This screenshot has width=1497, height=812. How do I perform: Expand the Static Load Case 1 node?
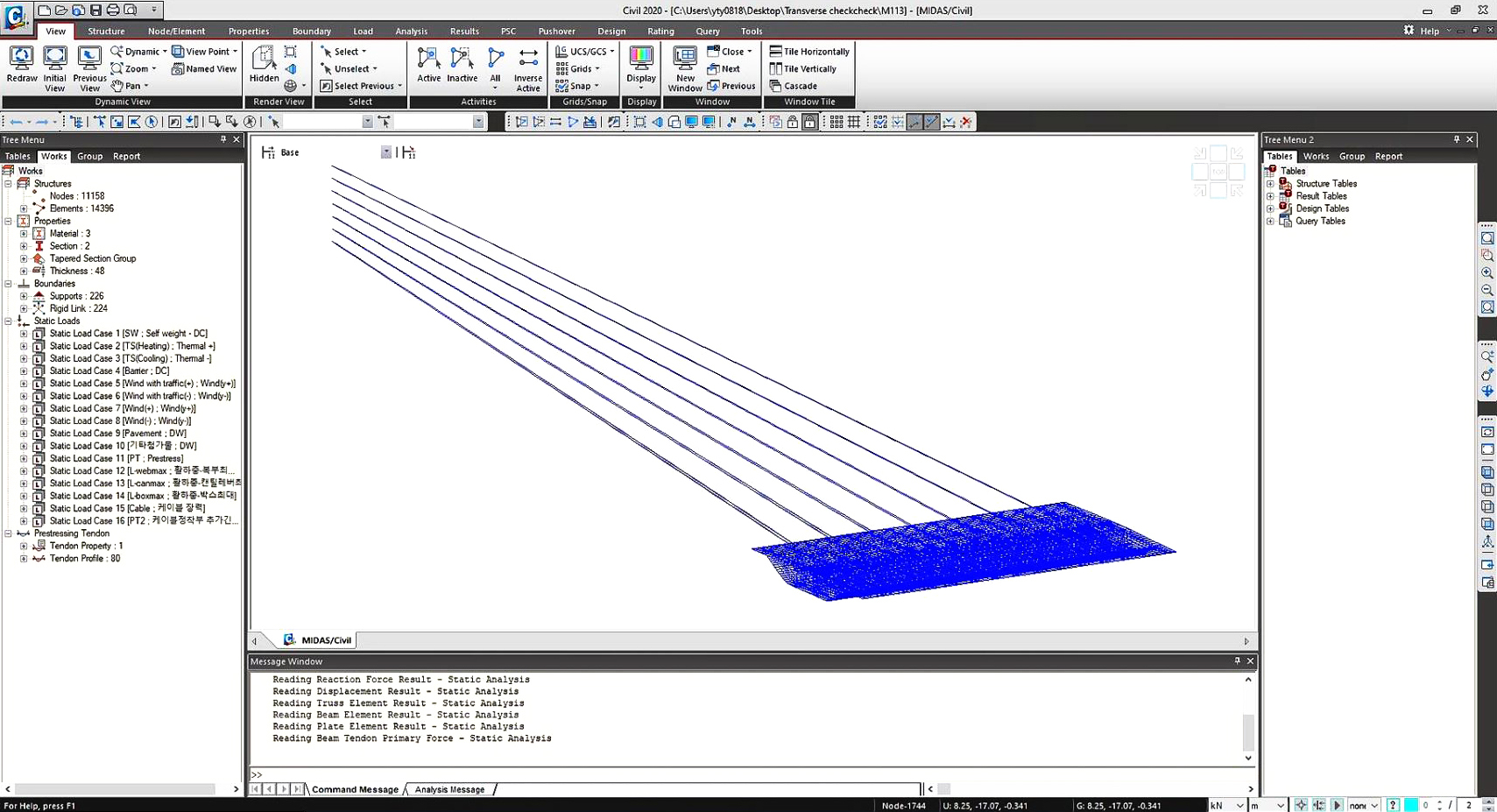[x=24, y=334]
